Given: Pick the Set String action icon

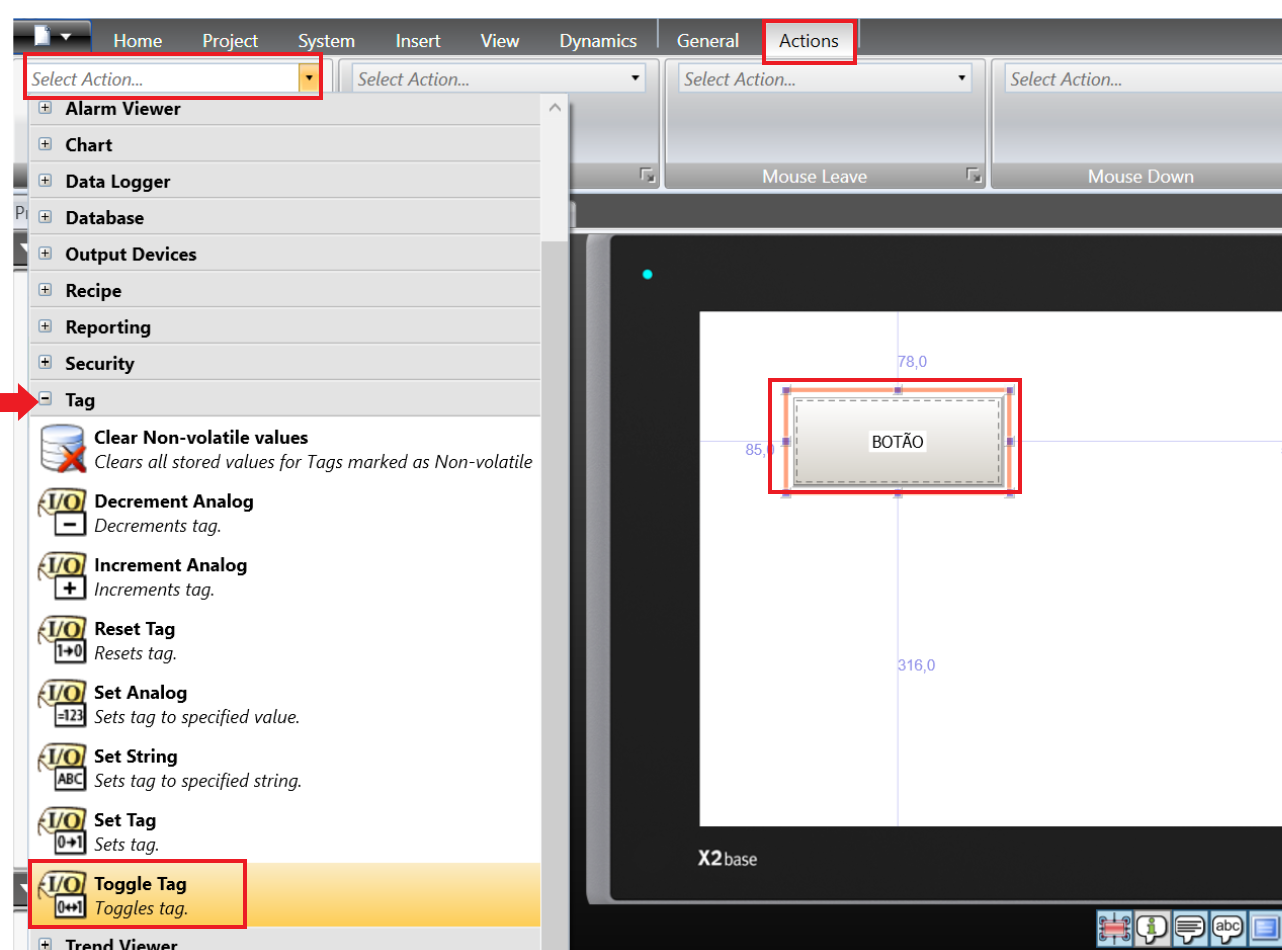Looking at the screenshot, I should point(63,768).
